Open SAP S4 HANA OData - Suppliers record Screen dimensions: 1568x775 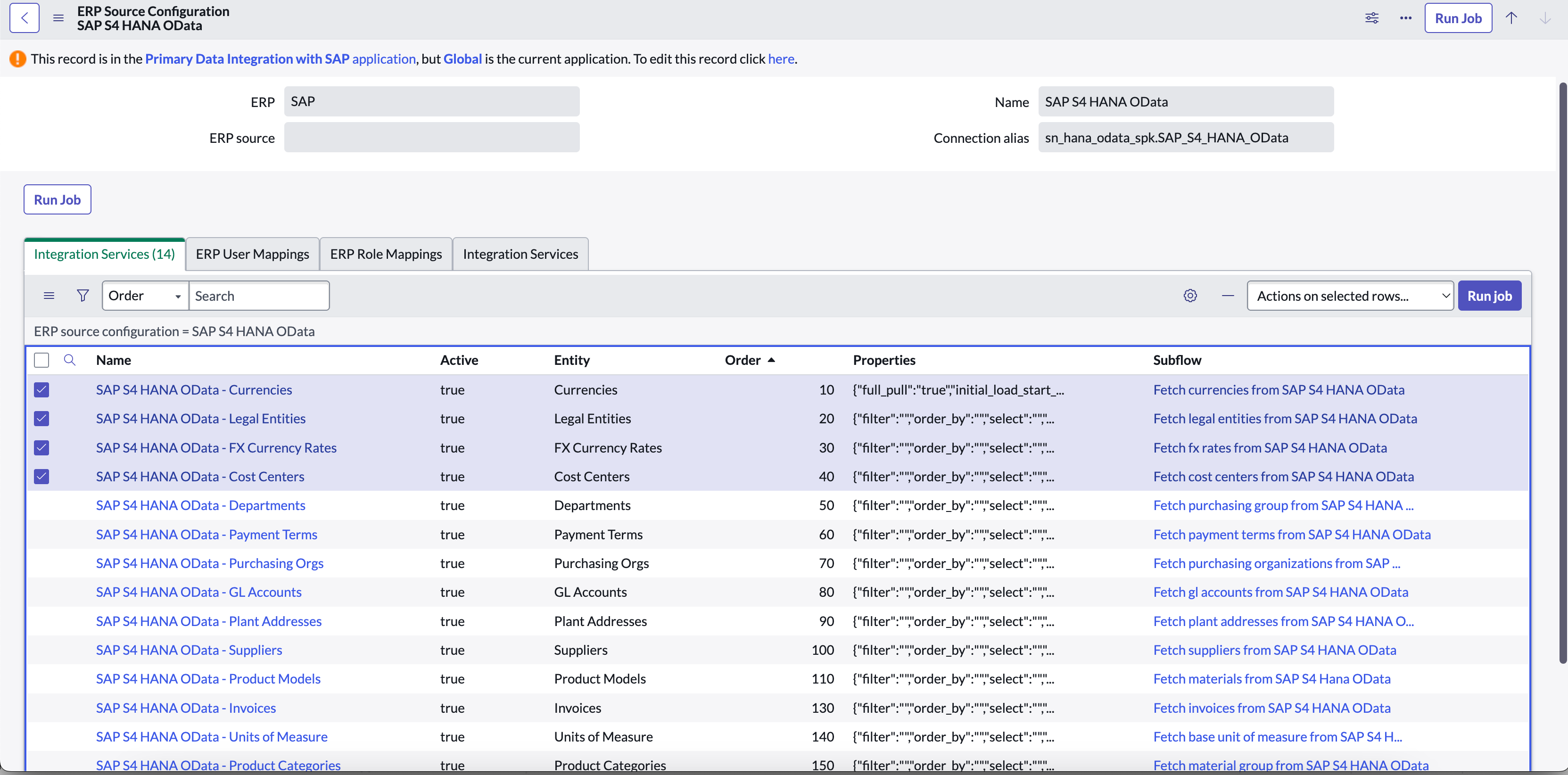click(189, 650)
